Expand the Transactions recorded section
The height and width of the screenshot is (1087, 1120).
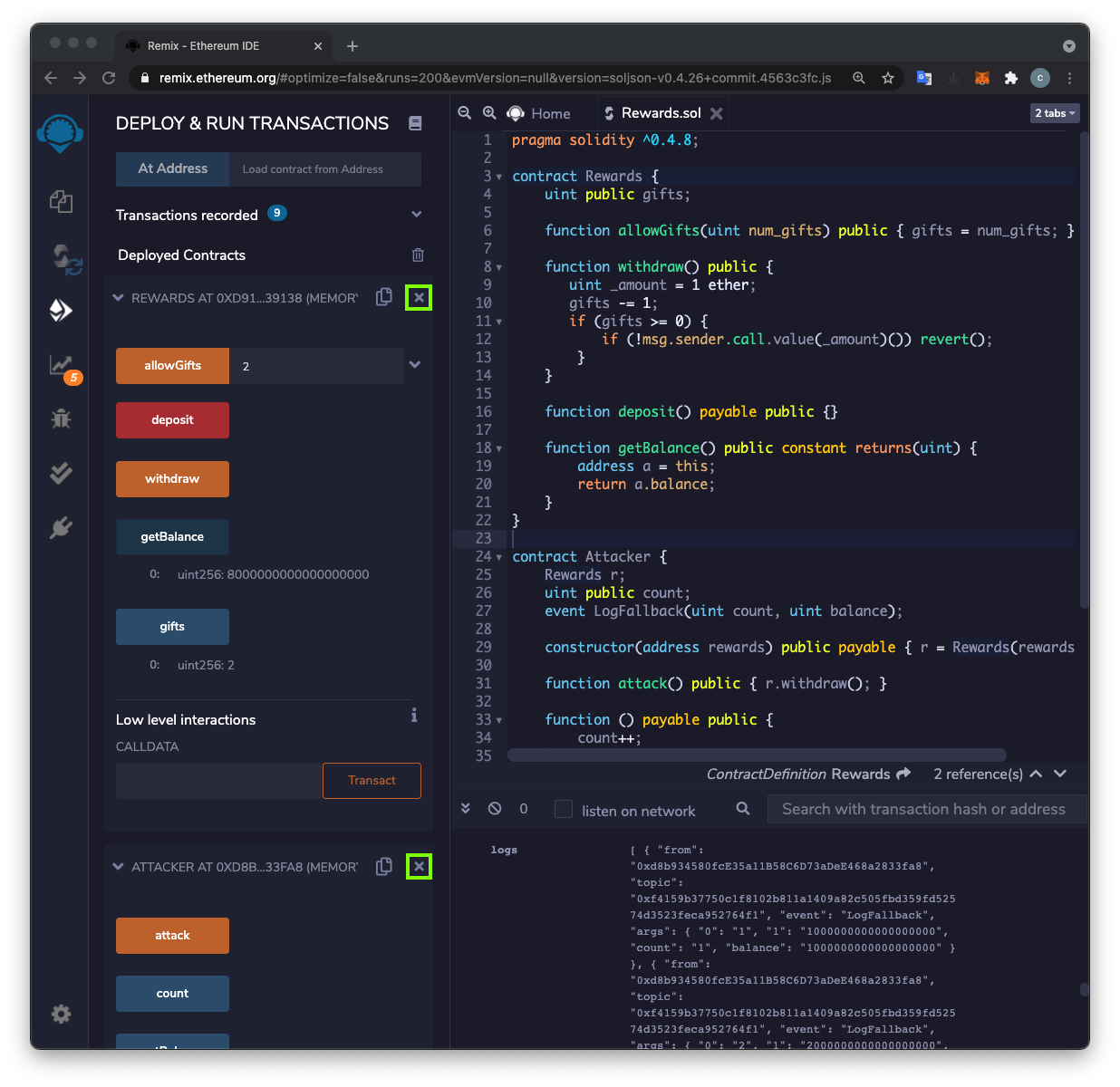tap(417, 215)
